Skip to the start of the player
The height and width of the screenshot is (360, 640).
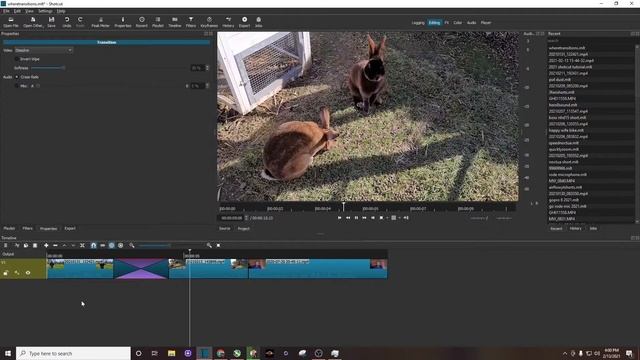(x=339, y=218)
